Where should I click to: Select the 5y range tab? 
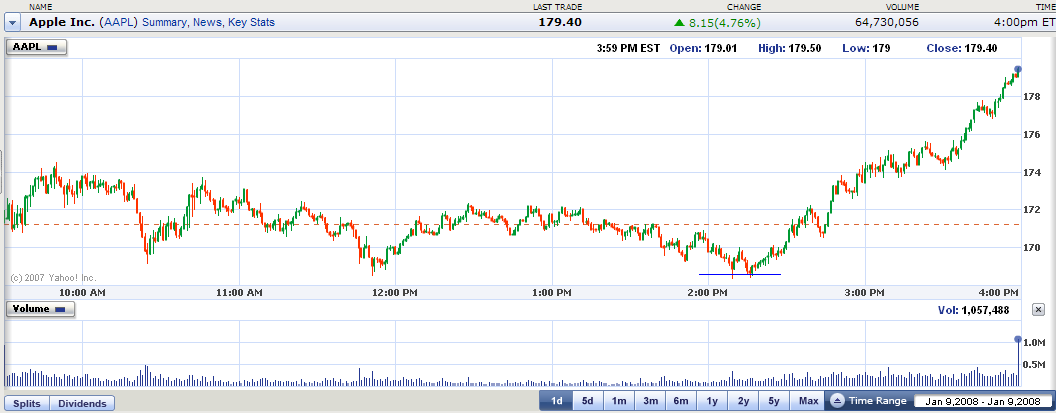pos(774,401)
